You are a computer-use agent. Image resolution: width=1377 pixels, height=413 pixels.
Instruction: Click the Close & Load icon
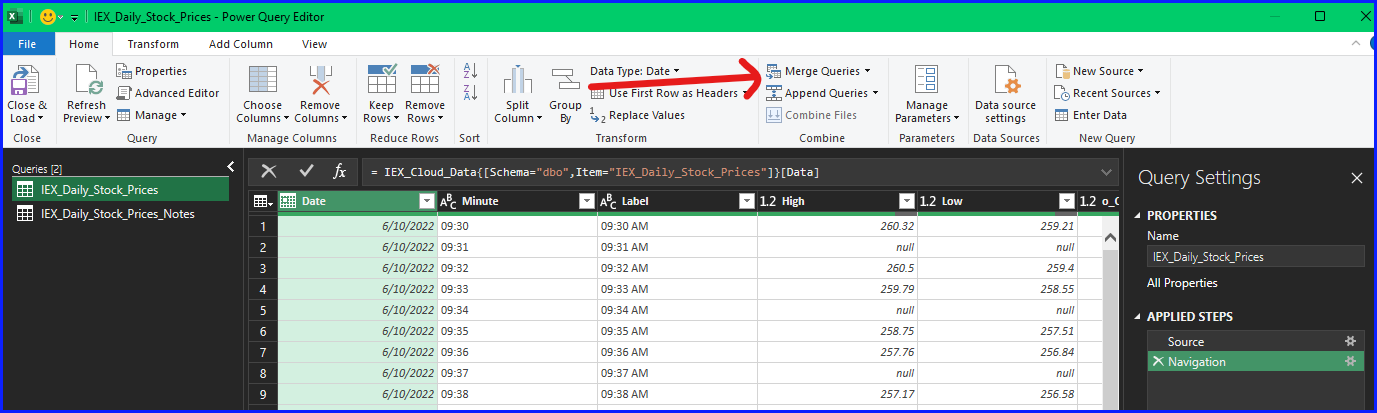[27, 81]
